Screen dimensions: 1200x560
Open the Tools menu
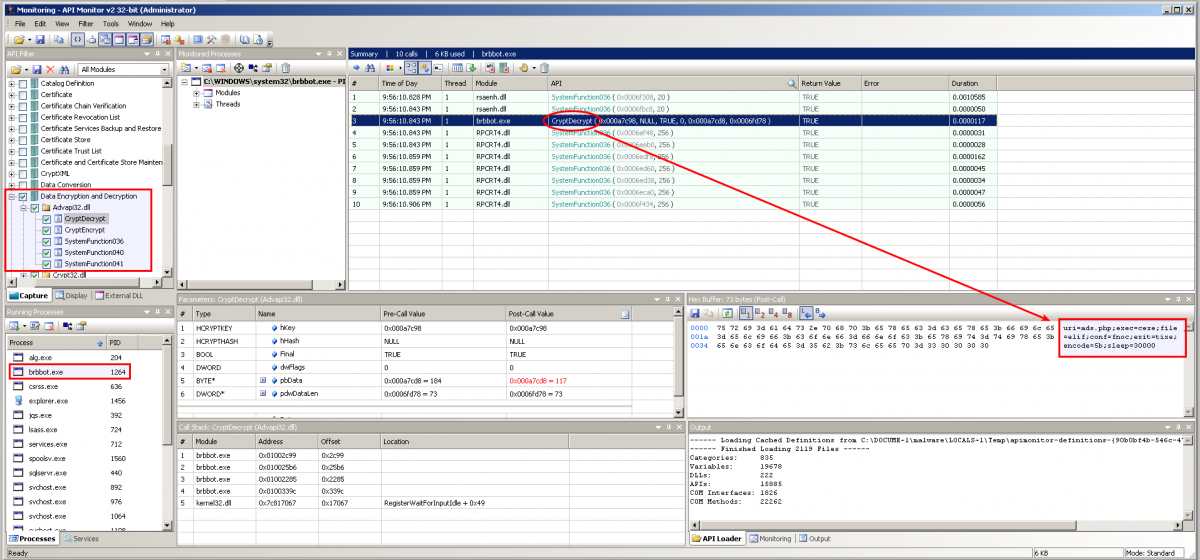(110, 23)
